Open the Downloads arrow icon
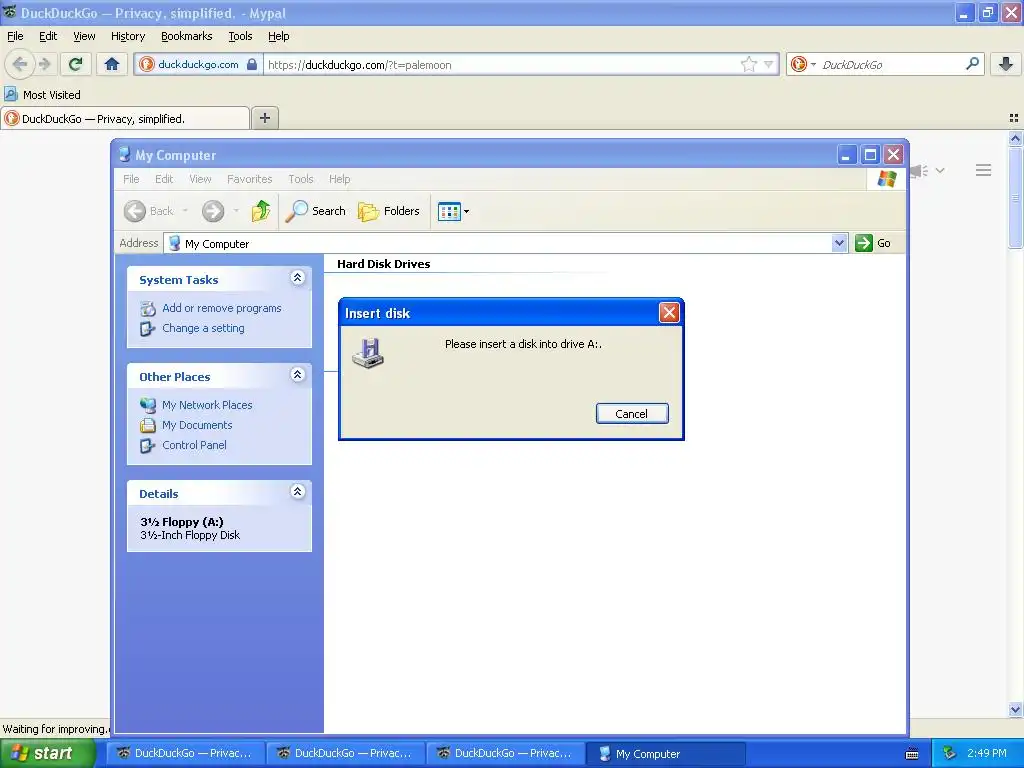The width and height of the screenshot is (1024, 768). (x=1006, y=64)
